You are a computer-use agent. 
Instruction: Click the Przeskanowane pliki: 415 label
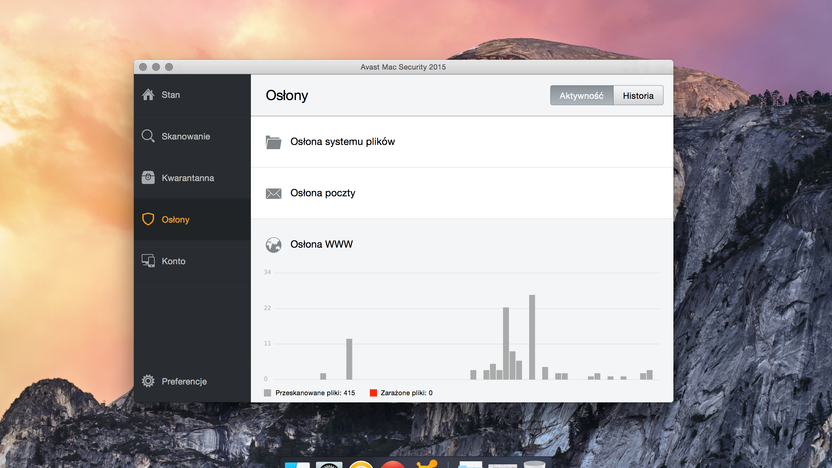point(315,393)
